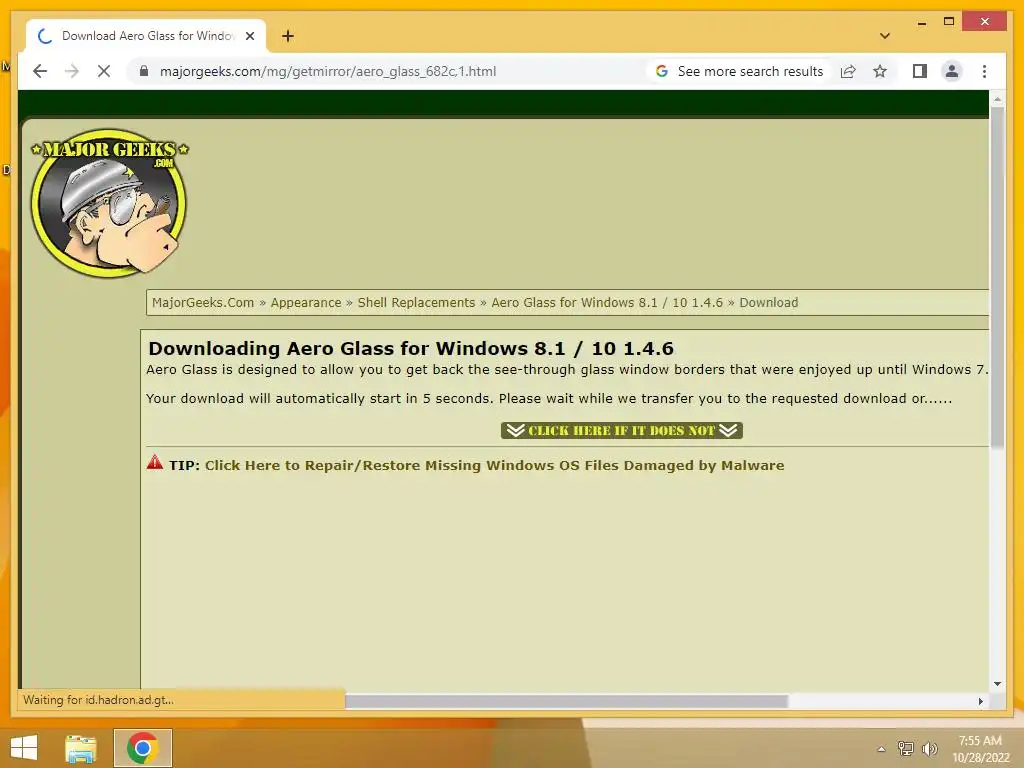
Task: Click the scroll-up arrow
Action: [x=997, y=99]
